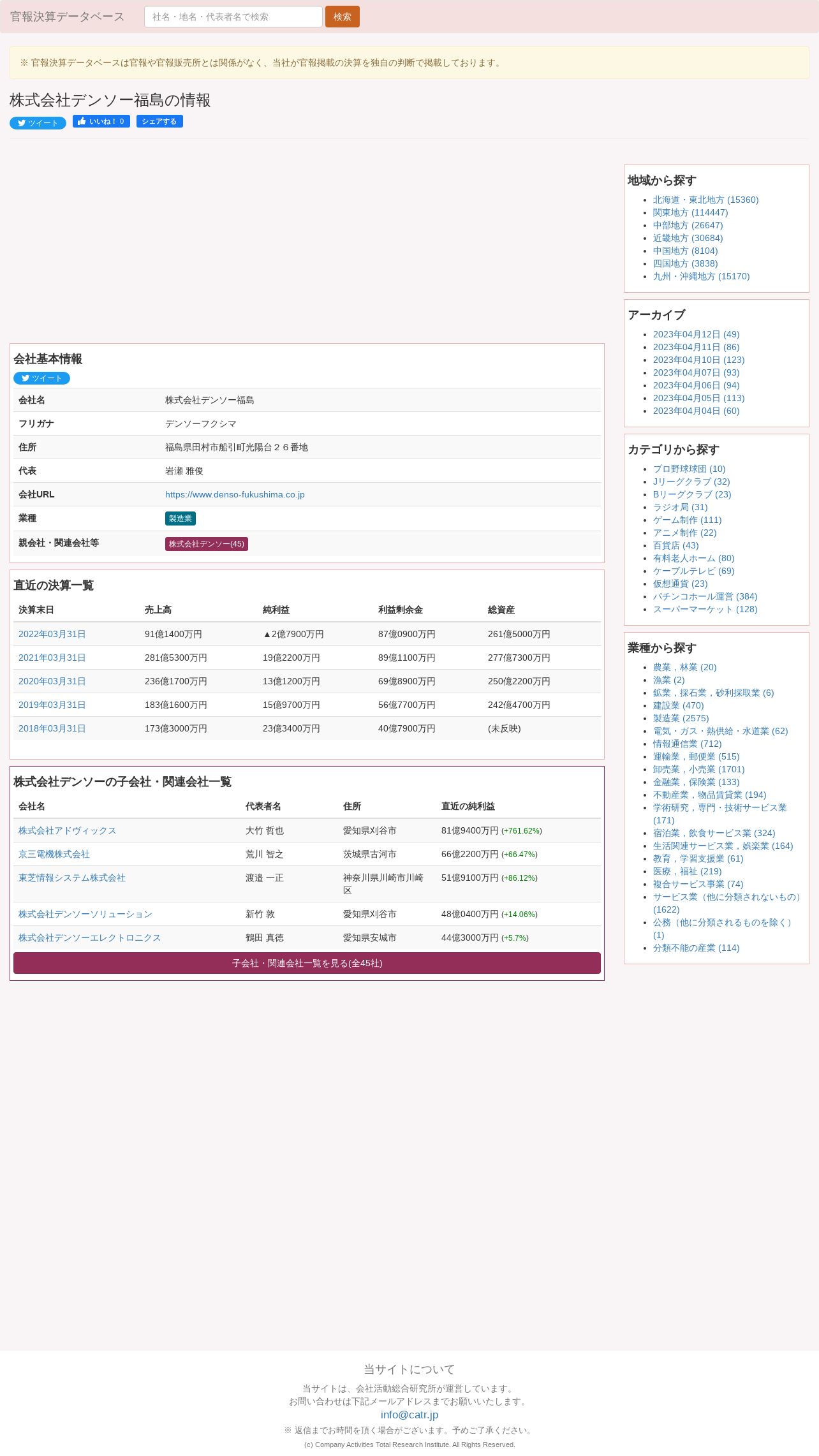Browse 中部地方 (26647) region
This screenshot has height=1456, width=819.
[x=688, y=225]
